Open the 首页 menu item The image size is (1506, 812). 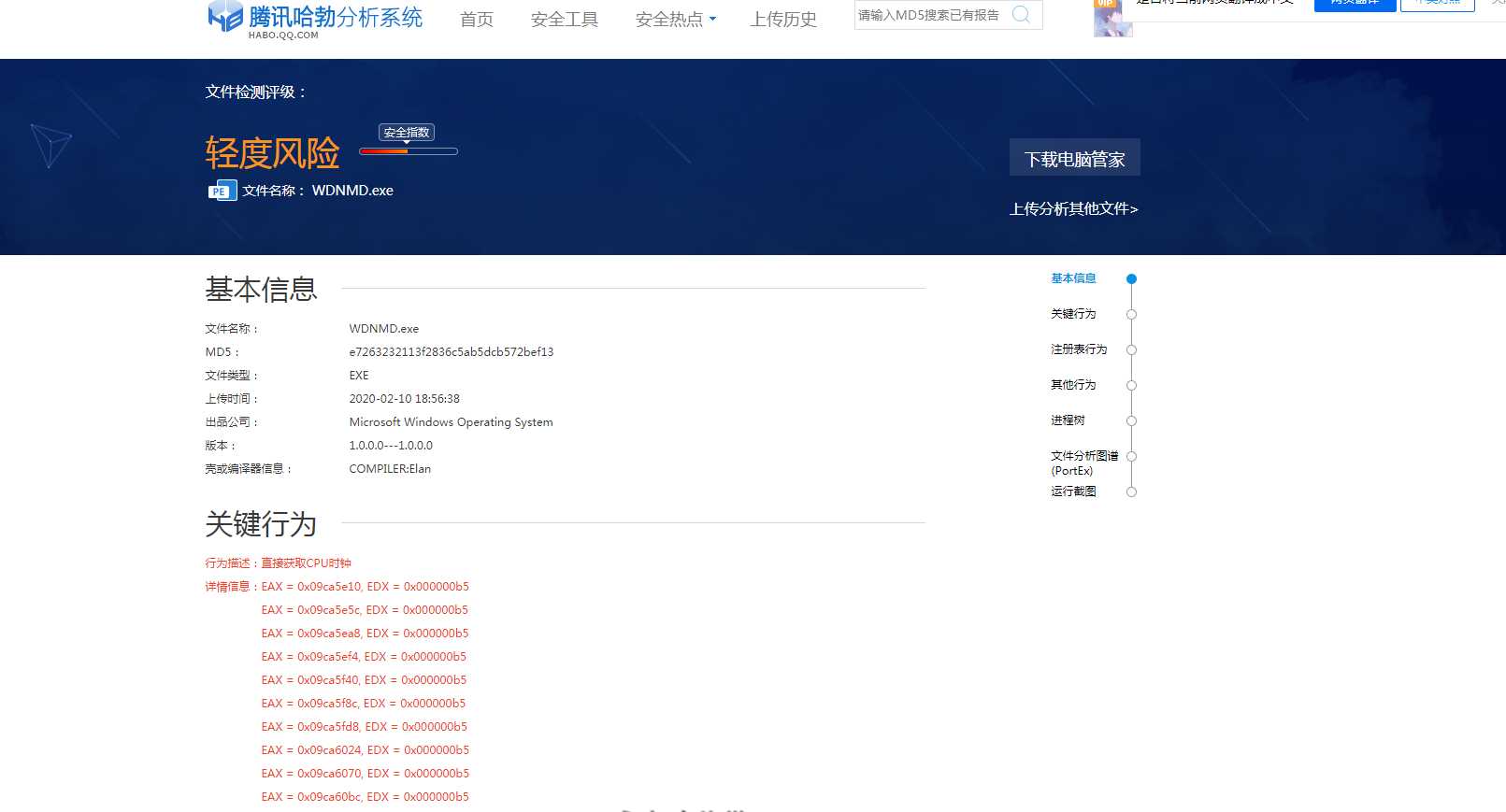point(477,20)
